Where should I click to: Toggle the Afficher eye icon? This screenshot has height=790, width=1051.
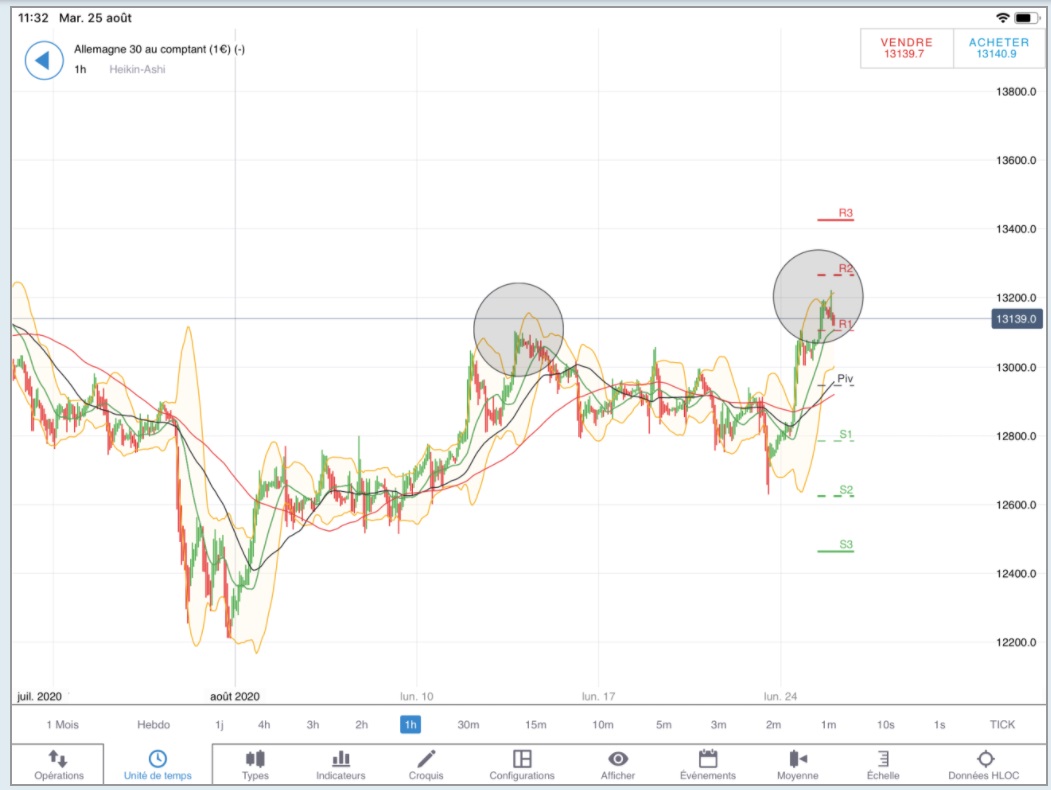pos(617,765)
